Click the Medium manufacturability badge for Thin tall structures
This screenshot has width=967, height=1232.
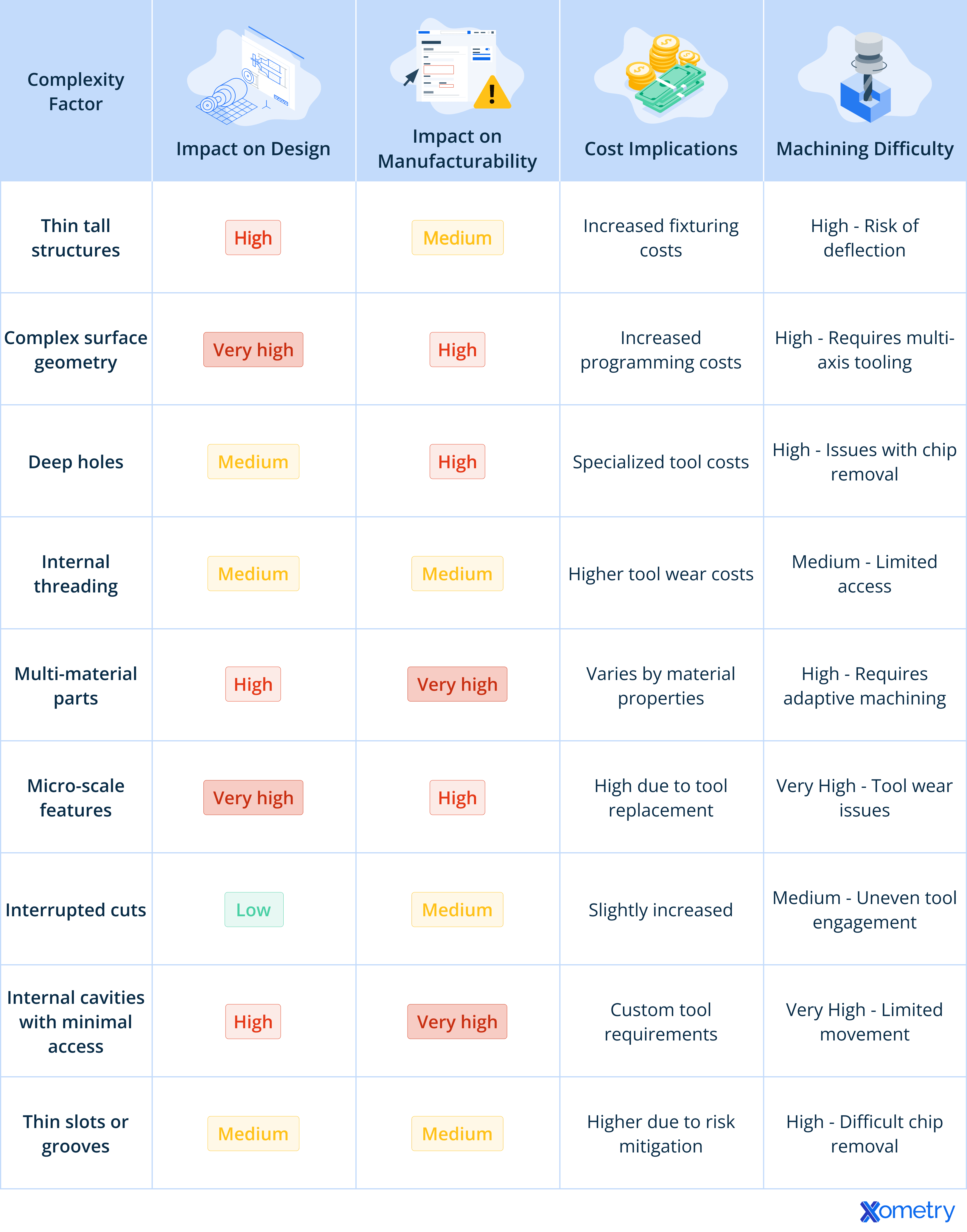(458, 238)
